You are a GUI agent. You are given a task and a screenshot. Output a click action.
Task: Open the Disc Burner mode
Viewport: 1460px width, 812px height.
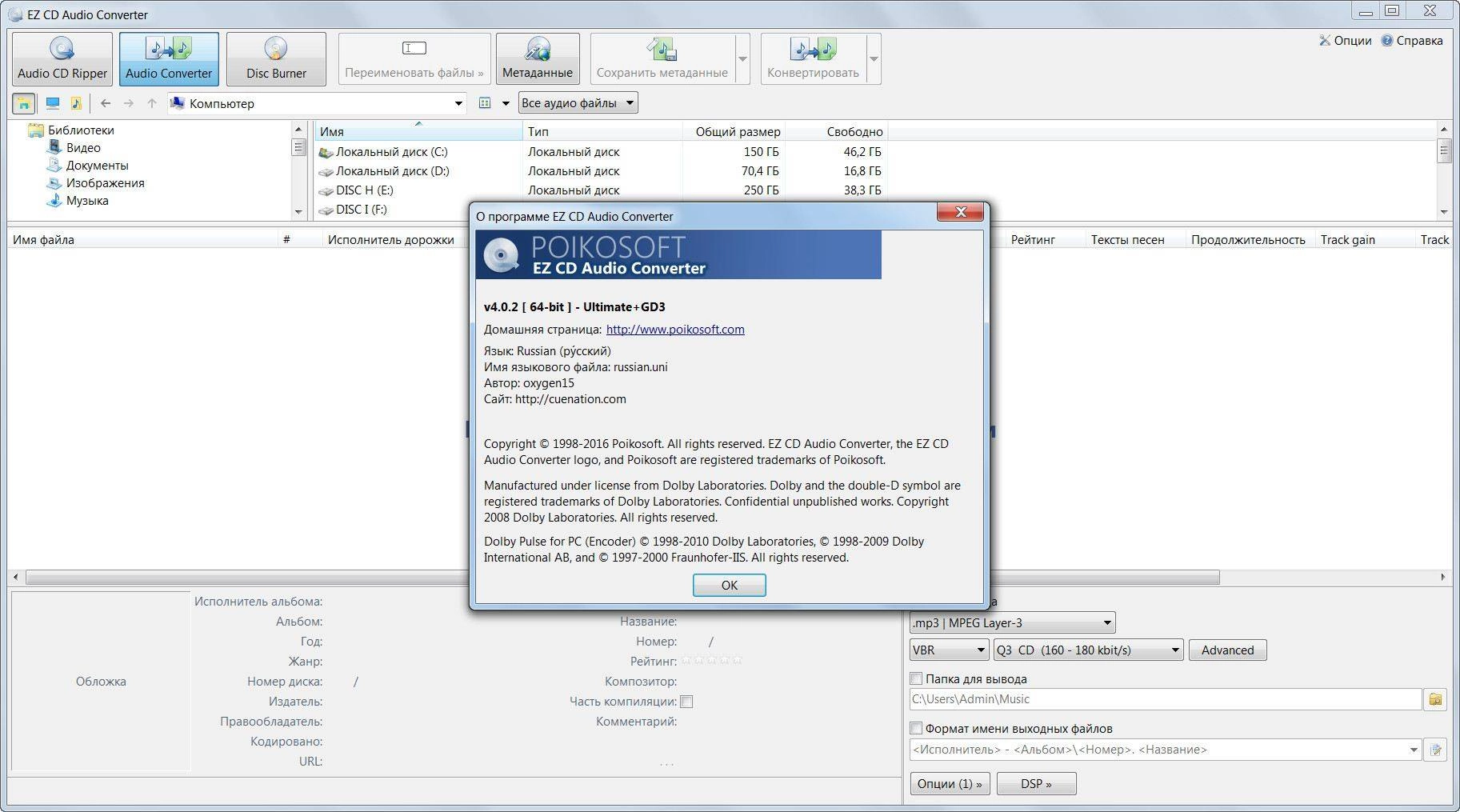pos(276,59)
